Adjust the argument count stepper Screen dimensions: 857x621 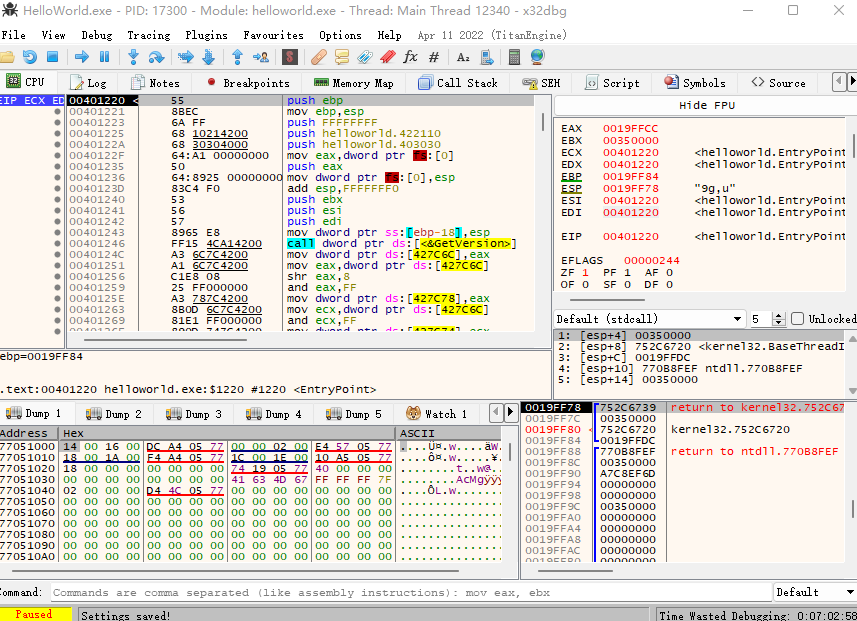pyautogui.click(x=779, y=319)
